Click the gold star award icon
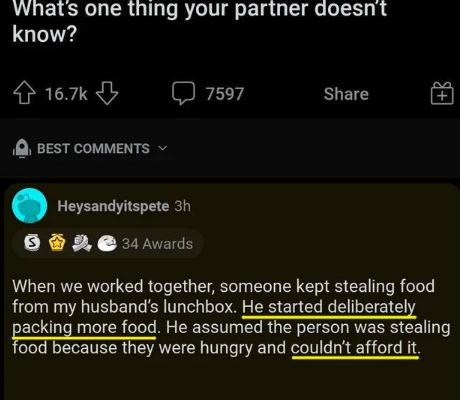This screenshot has height=400, width=460. pos(57,243)
